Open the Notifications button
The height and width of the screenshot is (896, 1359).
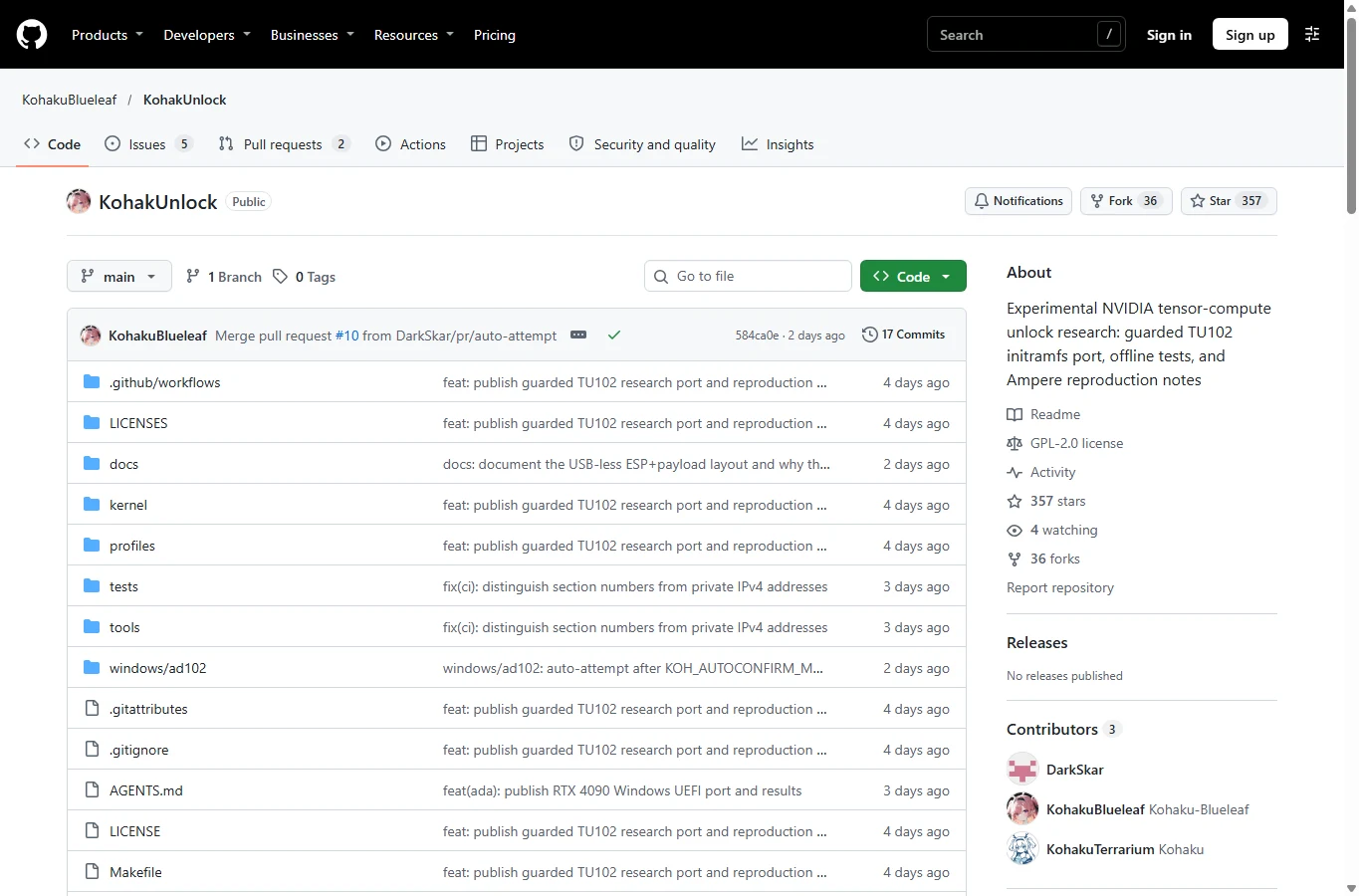pos(1019,201)
